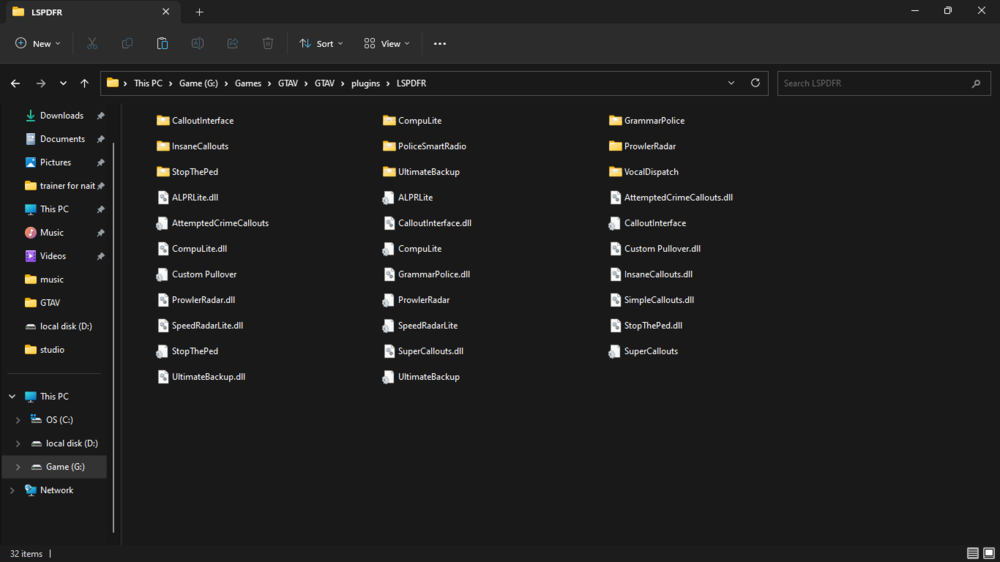Collapse This PC tree node
Image resolution: width=1000 pixels, height=562 pixels.
pos(12,397)
